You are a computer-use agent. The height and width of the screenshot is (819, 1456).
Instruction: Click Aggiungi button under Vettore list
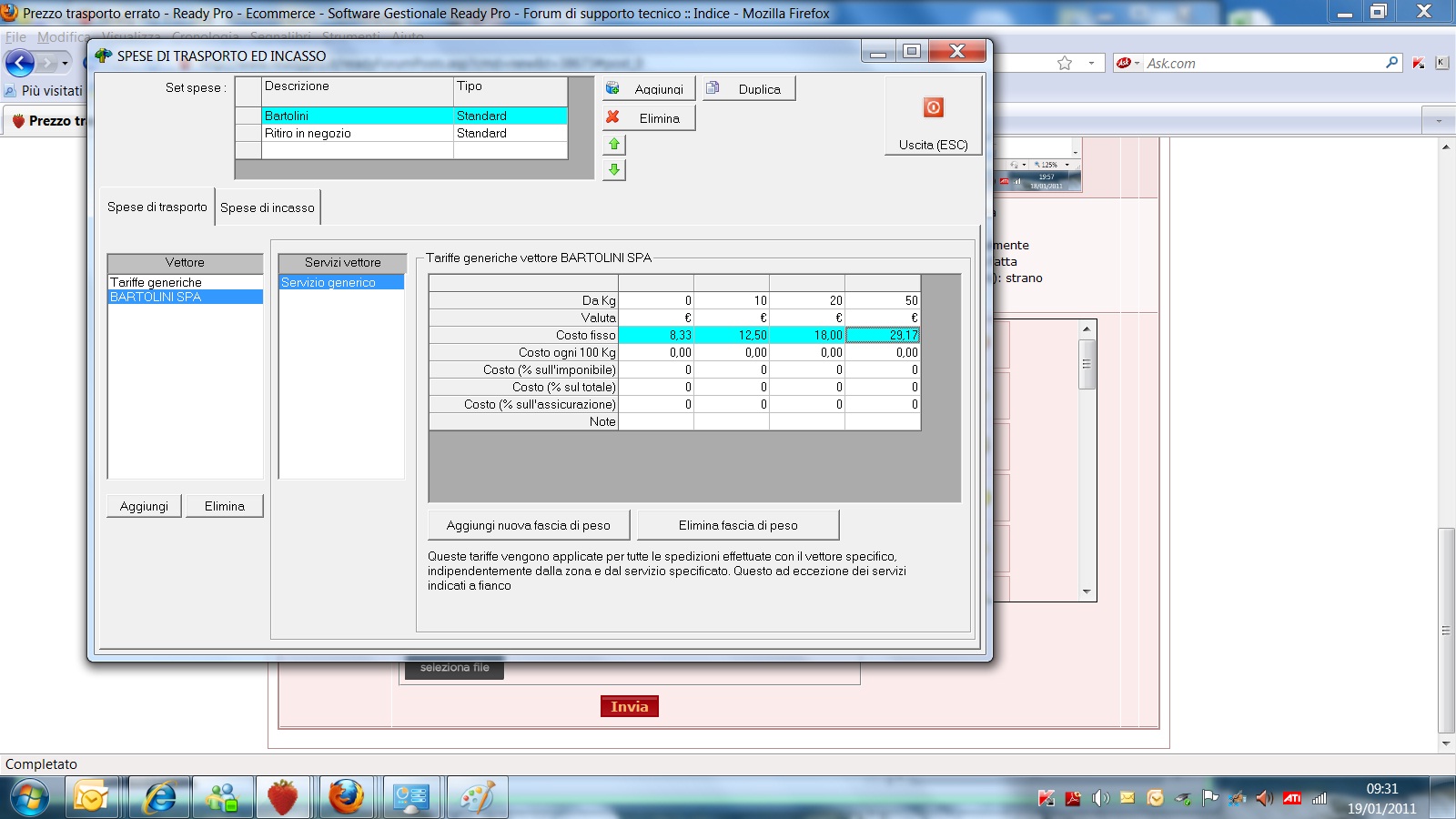point(144,506)
